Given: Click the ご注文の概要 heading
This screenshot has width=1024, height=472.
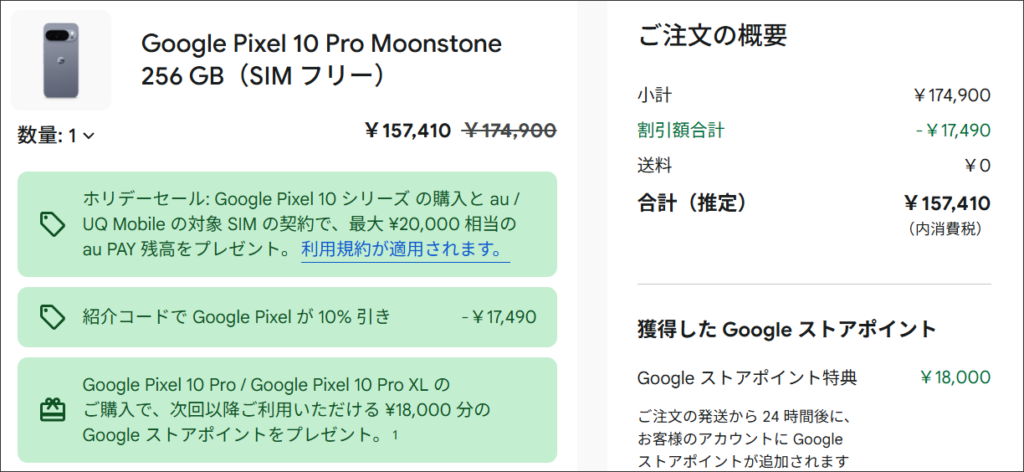Looking at the screenshot, I should click(x=712, y=36).
